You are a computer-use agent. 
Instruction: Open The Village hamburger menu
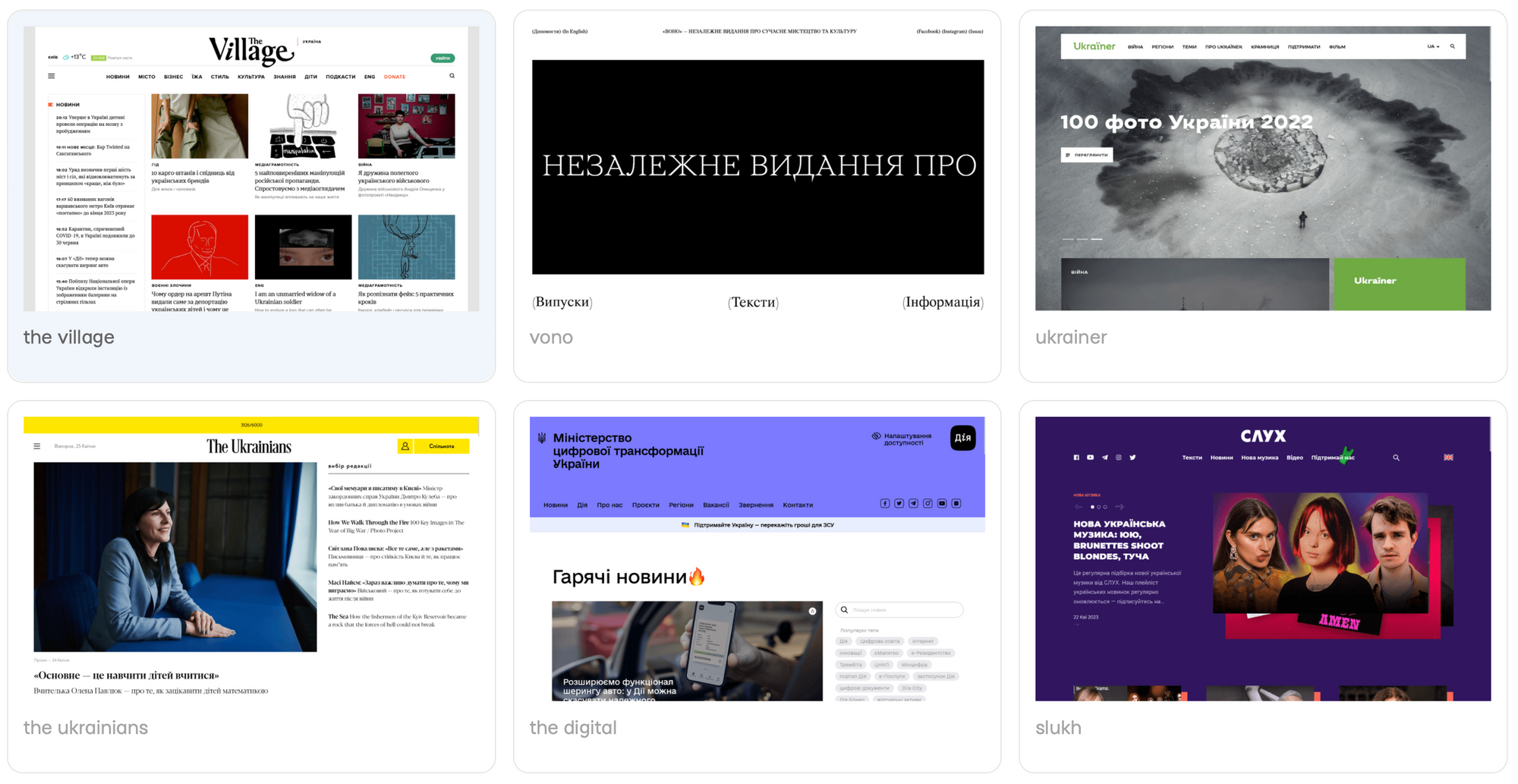pyautogui.click(x=52, y=76)
